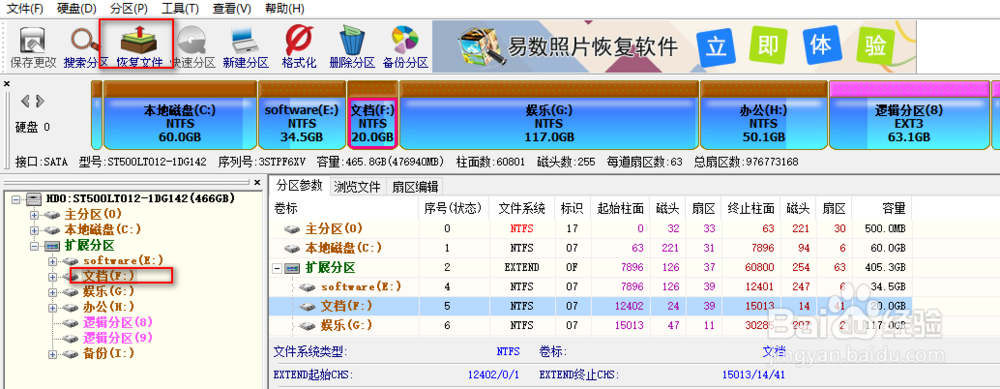
Task: Open the 帮助(H) menu
Action: point(284,9)
